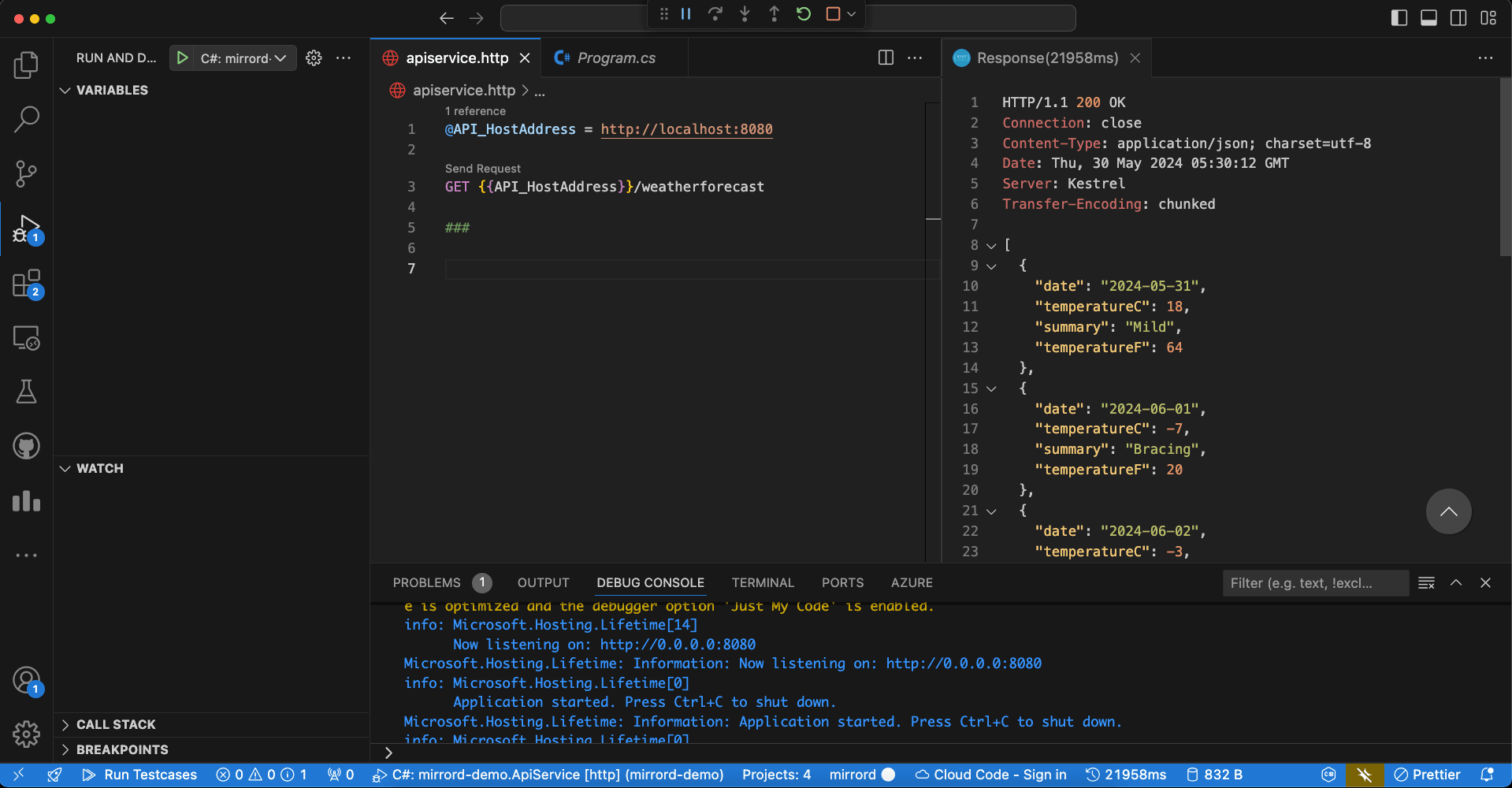Open the OUTPUT panel tab
This screenshot has width=1512, height=788.
click(543, 582)
